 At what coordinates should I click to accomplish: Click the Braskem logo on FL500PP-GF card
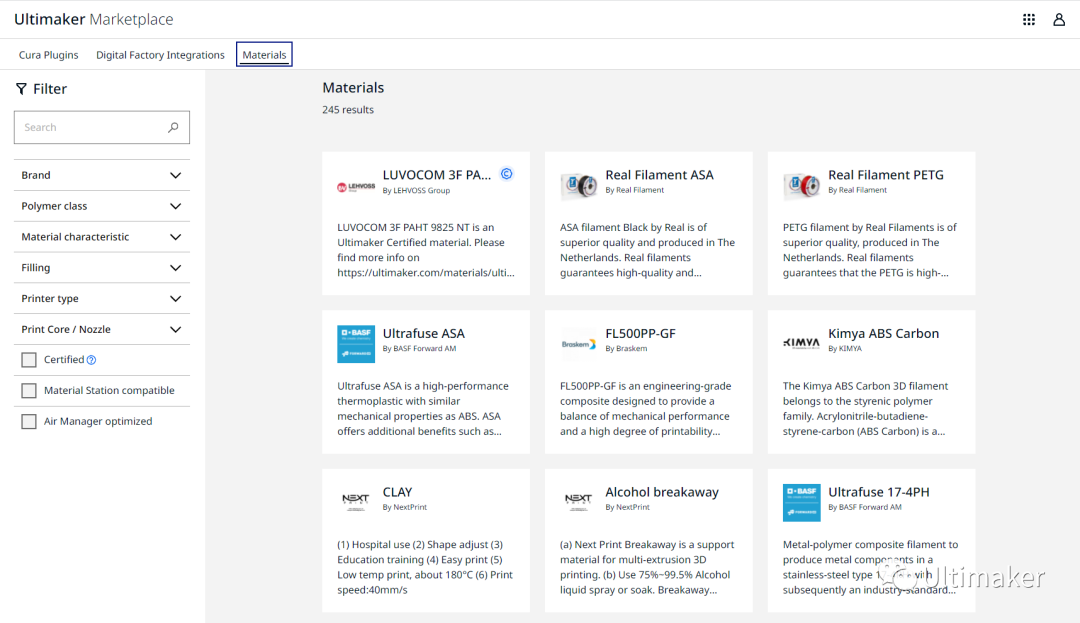[x=579, y=344]
